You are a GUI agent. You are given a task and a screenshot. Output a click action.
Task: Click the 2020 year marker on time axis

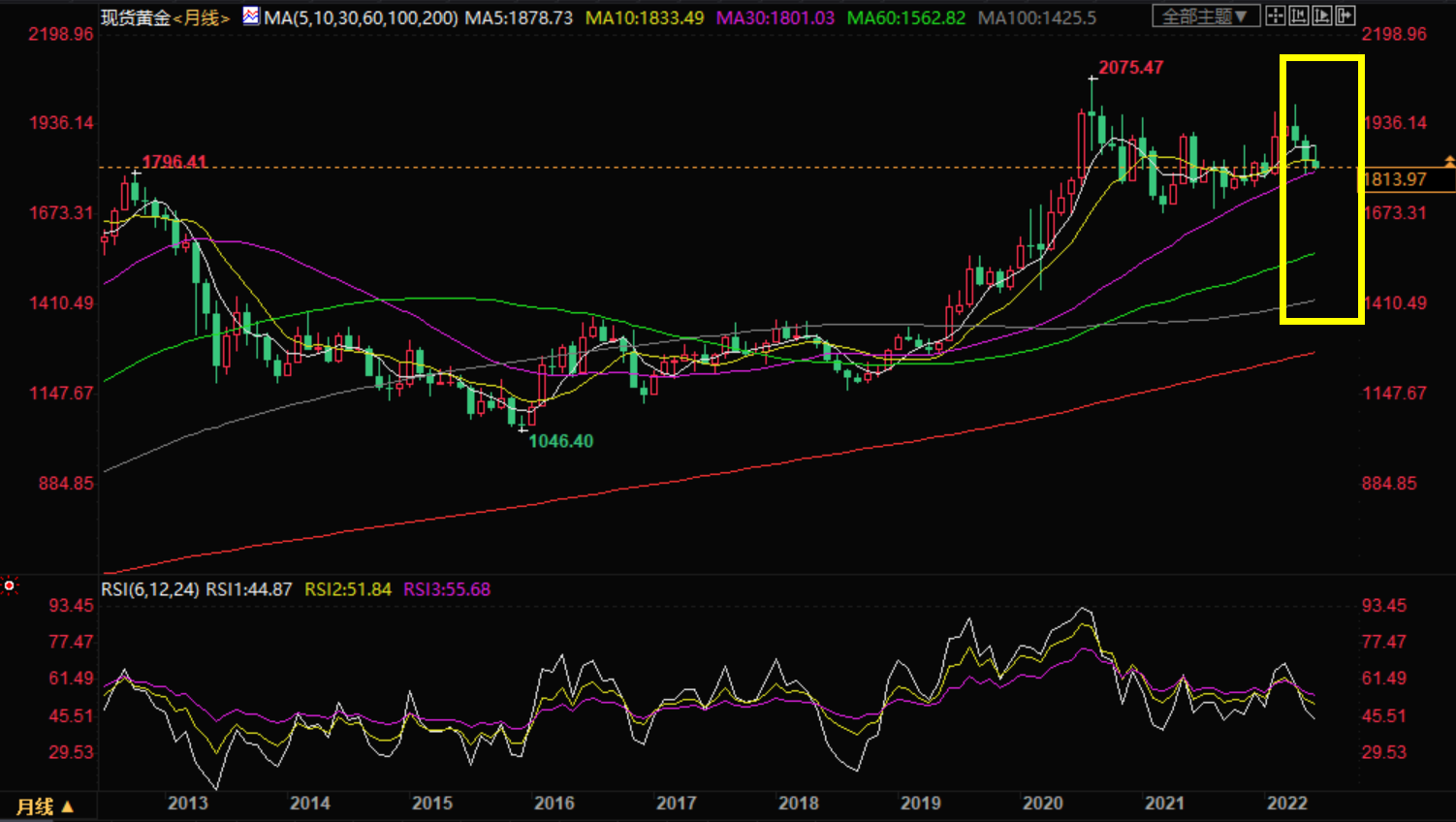tap(1042, 803)
